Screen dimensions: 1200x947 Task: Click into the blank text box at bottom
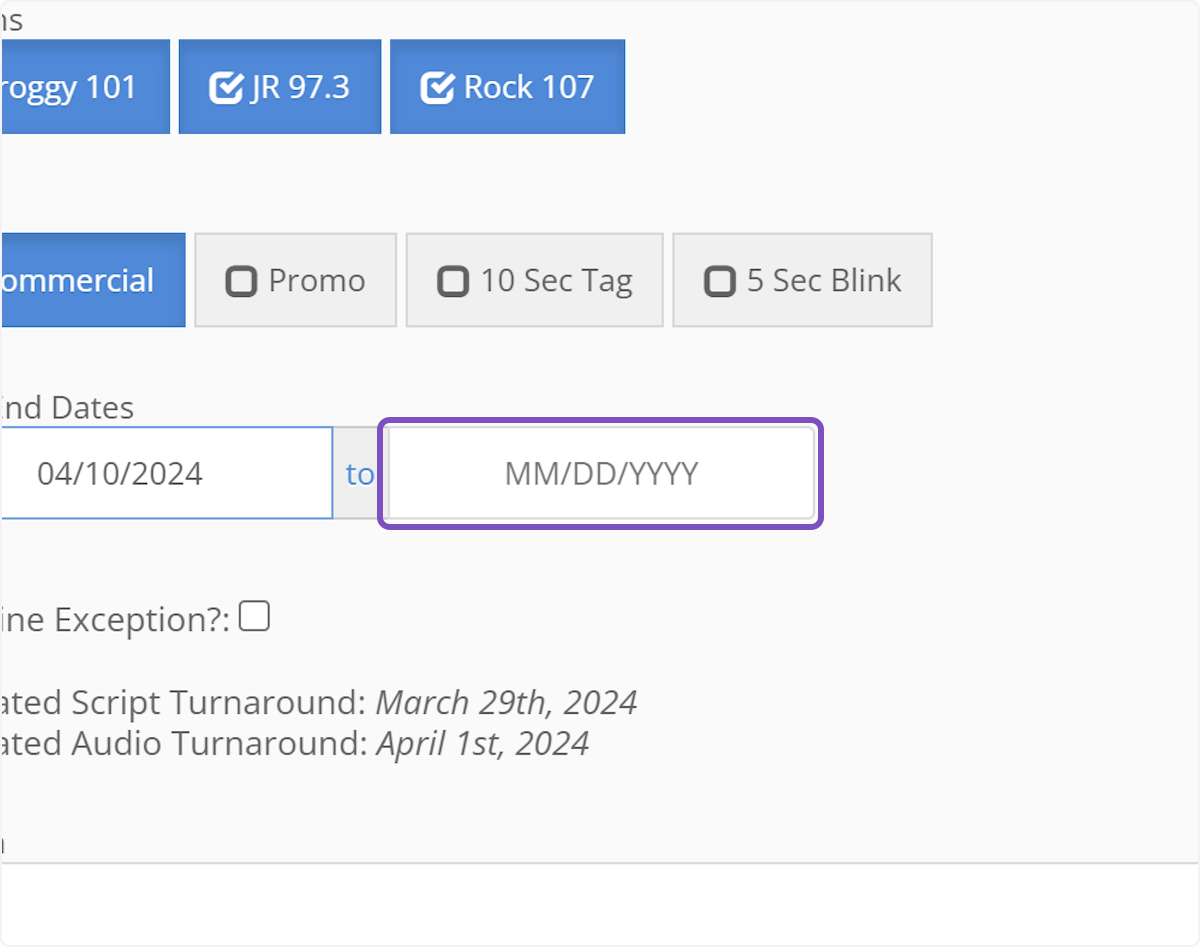600,902
